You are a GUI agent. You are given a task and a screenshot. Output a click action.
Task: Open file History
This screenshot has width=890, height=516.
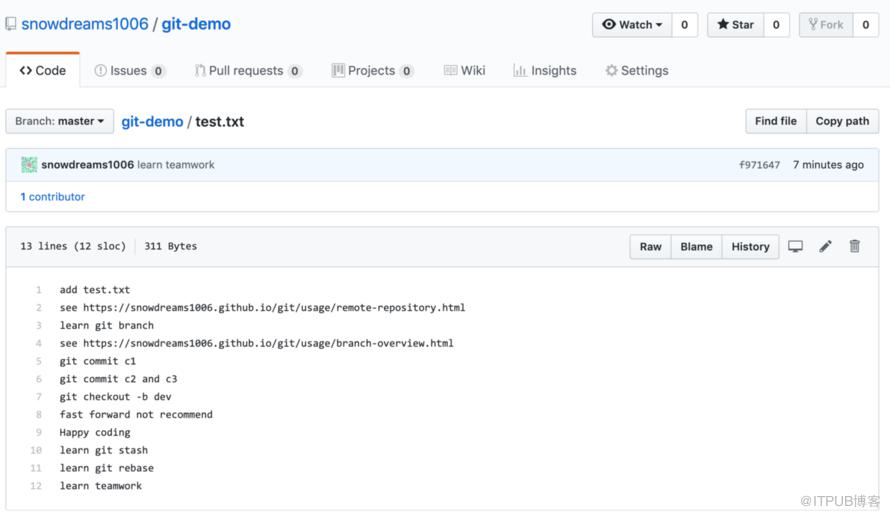pos(750,246)
